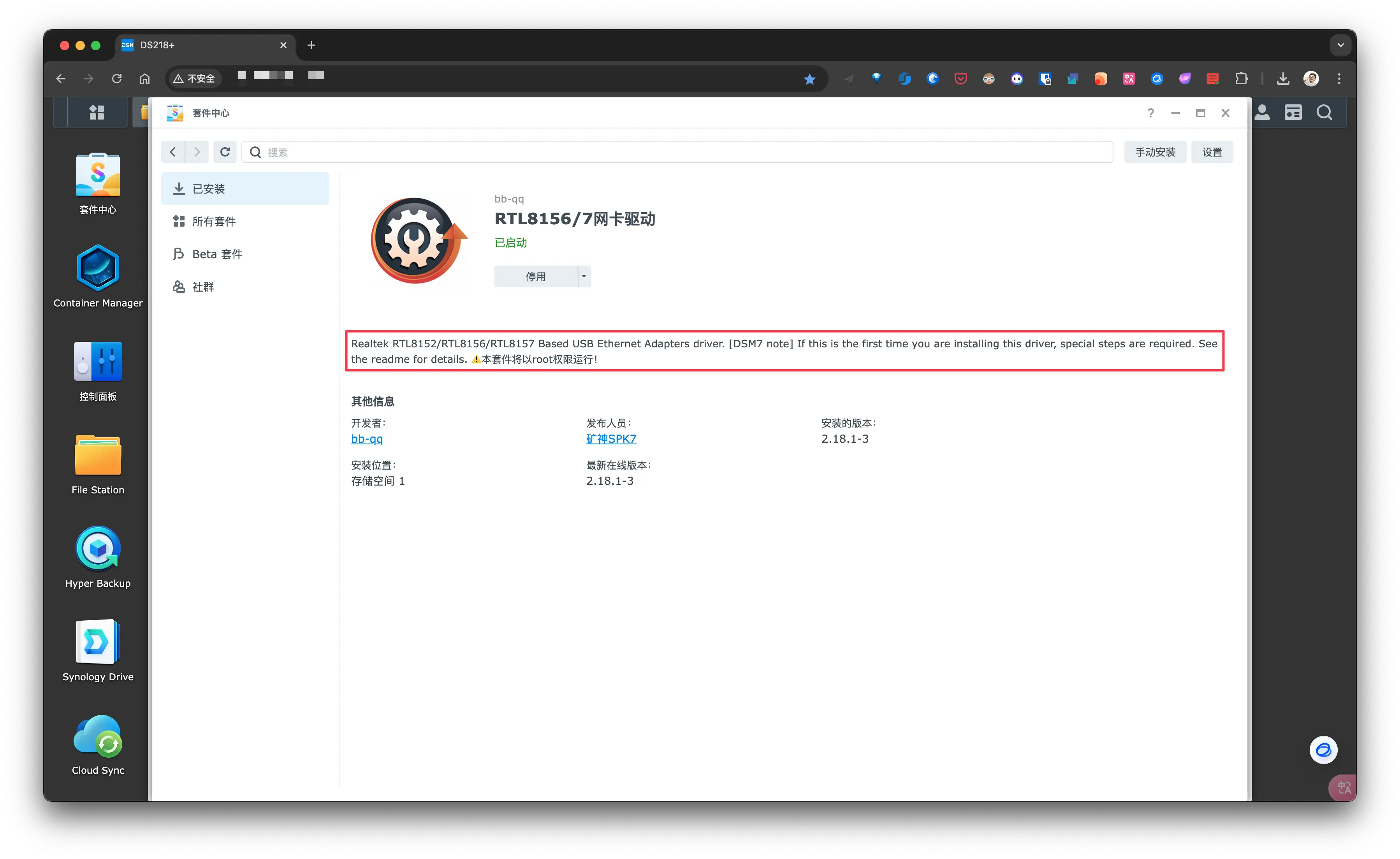Launch Synology Drive from desktop

coord(98,642)
